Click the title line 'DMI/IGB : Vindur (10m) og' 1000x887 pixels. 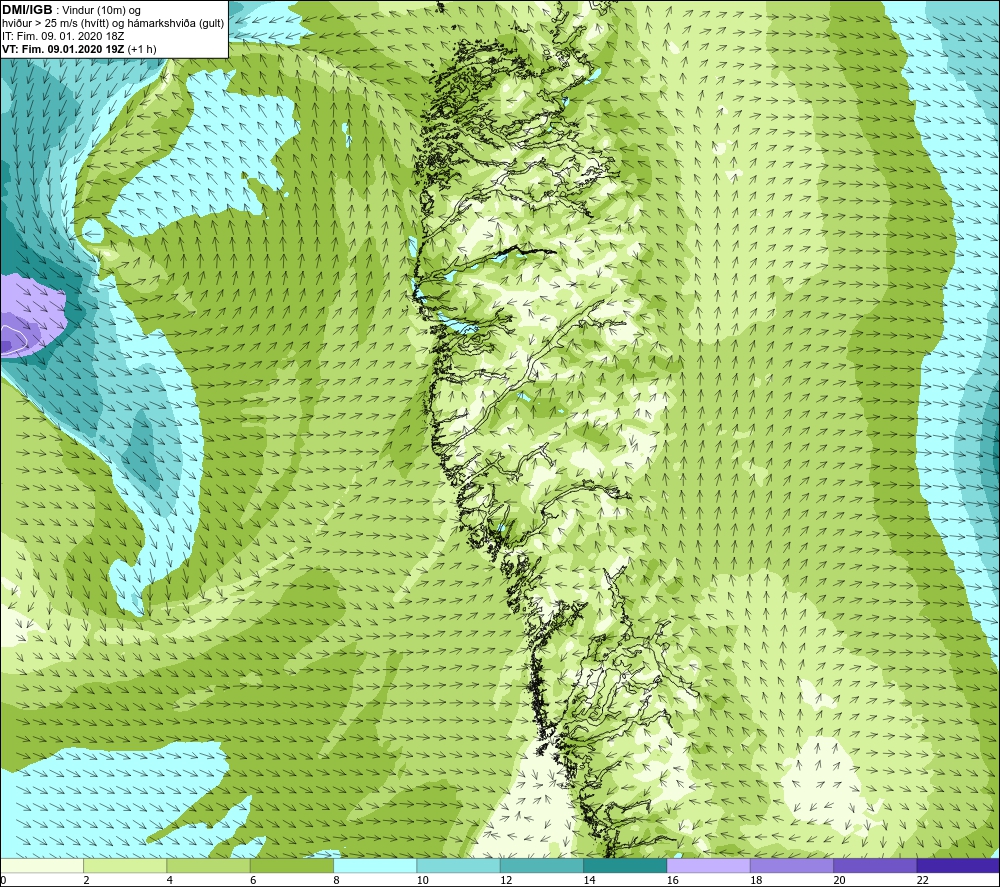[71, 10]
